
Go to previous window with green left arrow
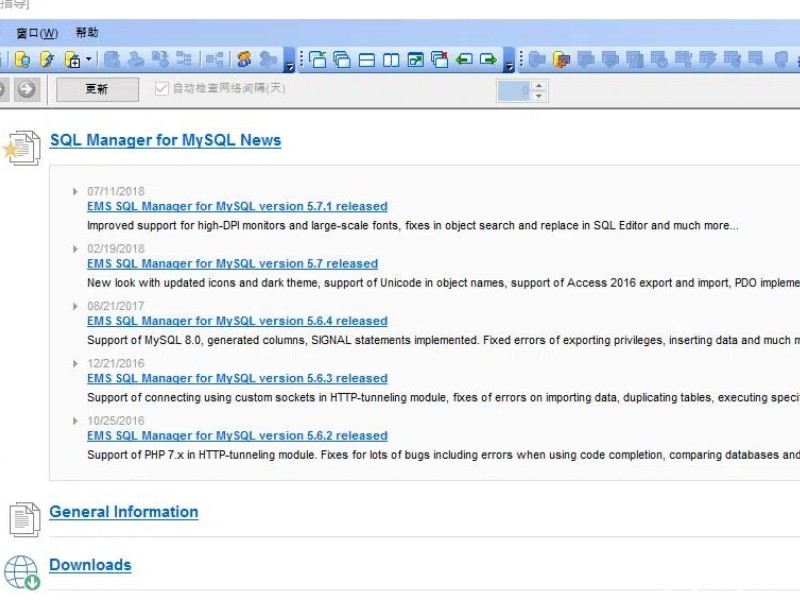coord(464,60)
